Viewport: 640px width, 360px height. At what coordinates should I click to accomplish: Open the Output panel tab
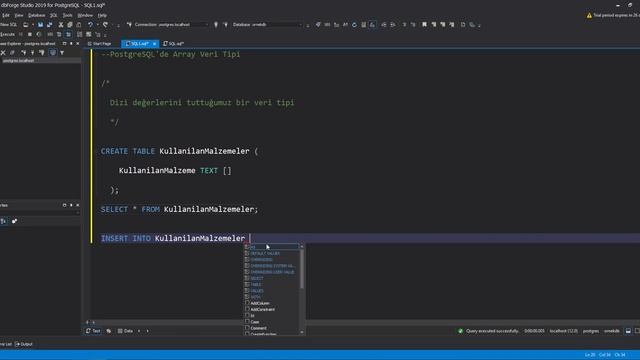pyautogui.click(x=24, y=344)
